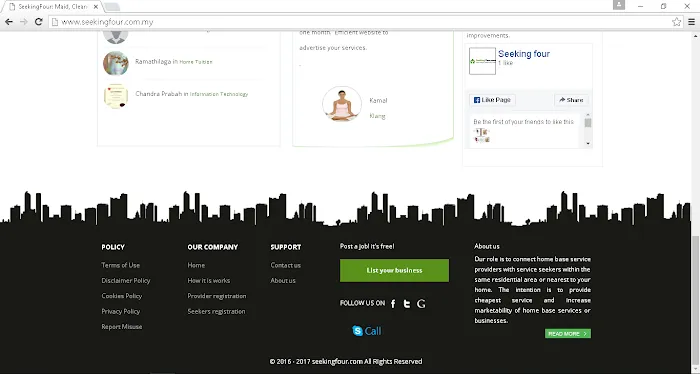
Task: Click Information Technology category link
Action: pos(219,94)
